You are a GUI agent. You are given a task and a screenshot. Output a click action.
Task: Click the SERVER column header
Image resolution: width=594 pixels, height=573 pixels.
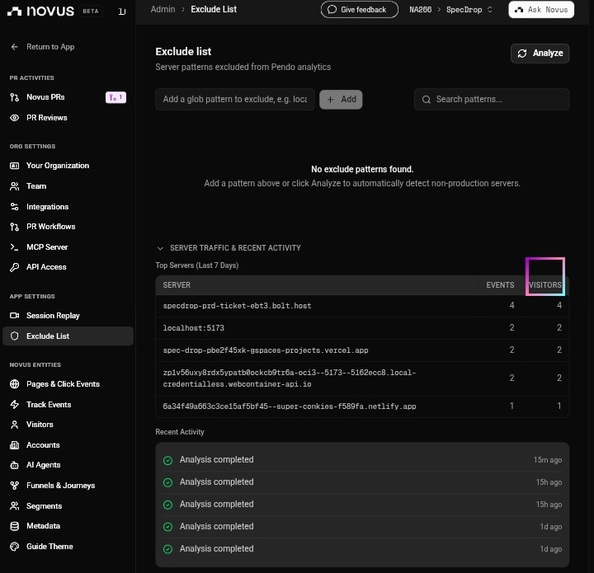(x=177, y=285)
